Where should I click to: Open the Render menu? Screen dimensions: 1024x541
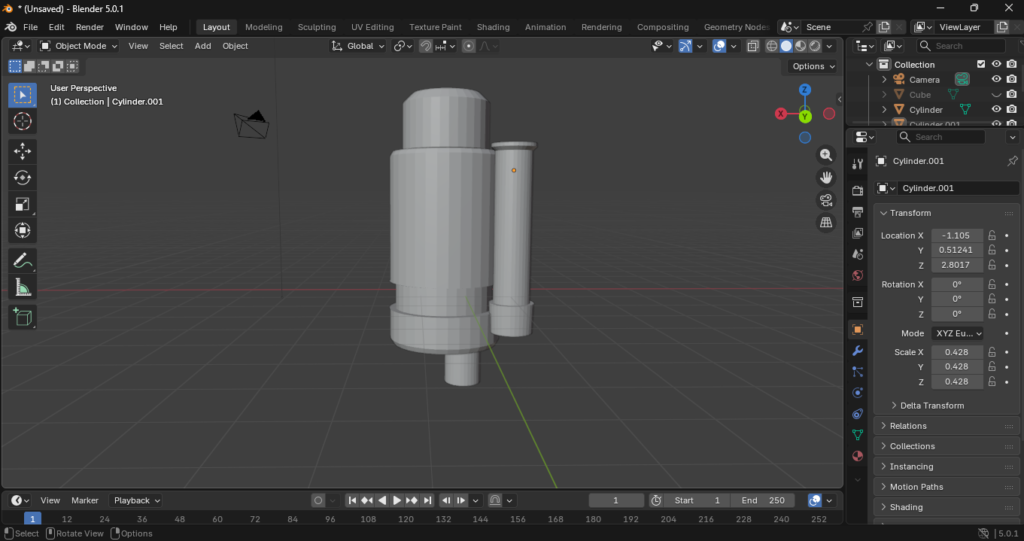tap(90, 27)
